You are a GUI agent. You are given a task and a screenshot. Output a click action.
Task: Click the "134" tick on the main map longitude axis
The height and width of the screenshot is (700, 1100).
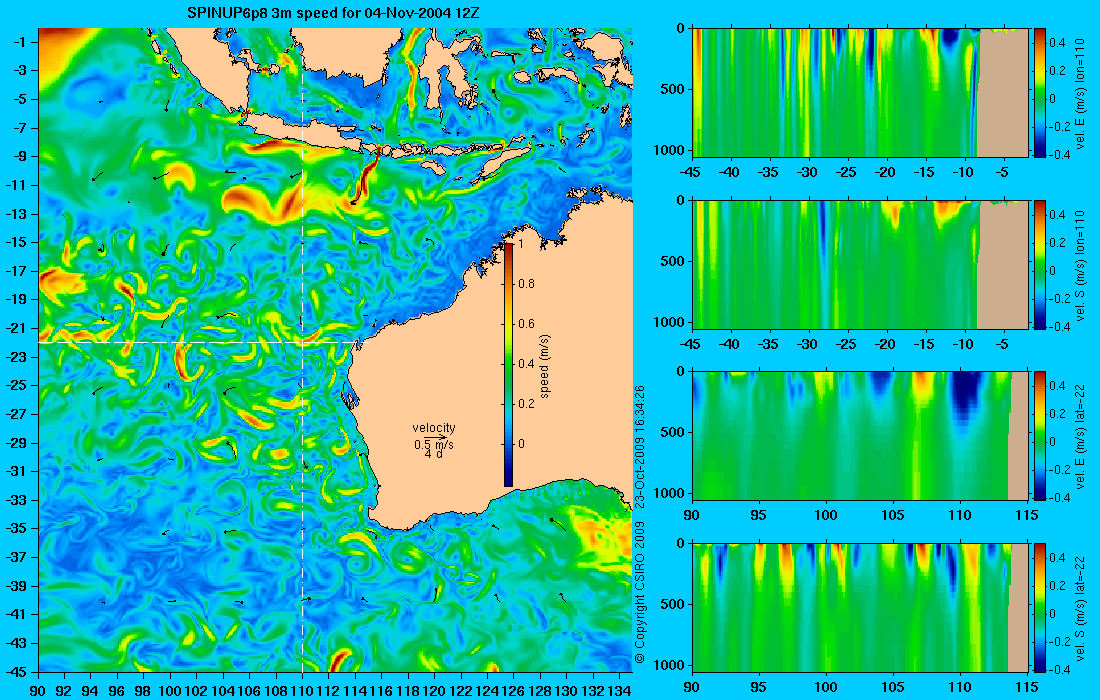click(619, 690)
